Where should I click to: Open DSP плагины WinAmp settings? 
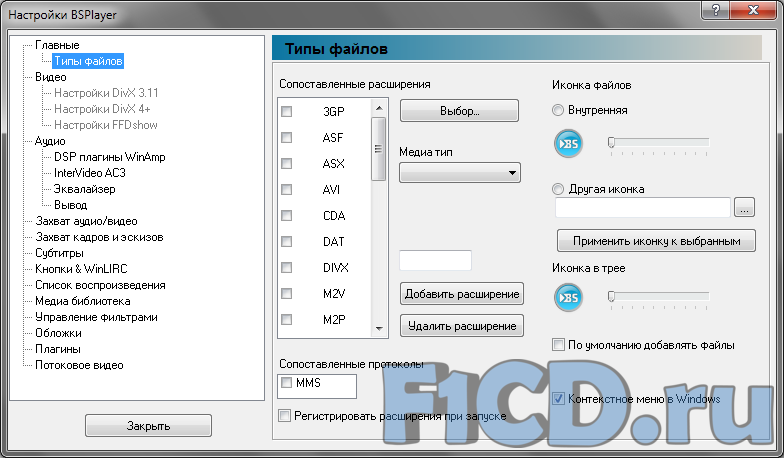(x=110, y=157)
